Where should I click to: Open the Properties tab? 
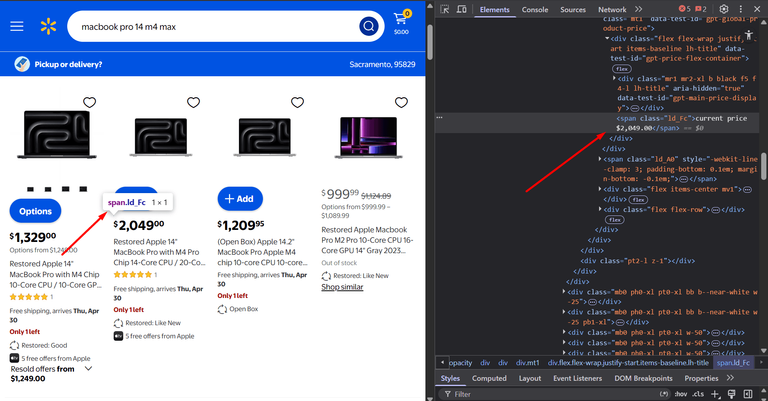(701, 378)
